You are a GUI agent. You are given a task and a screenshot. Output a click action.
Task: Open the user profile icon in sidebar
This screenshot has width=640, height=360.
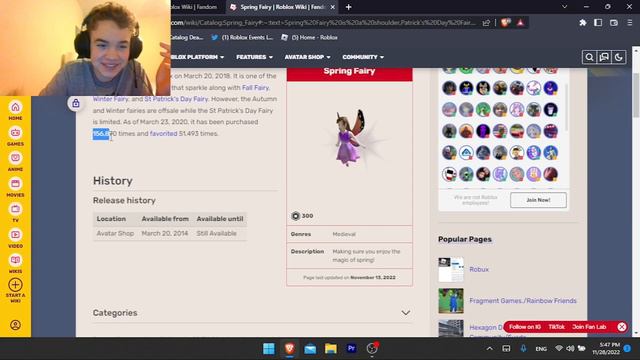(15, 325)
